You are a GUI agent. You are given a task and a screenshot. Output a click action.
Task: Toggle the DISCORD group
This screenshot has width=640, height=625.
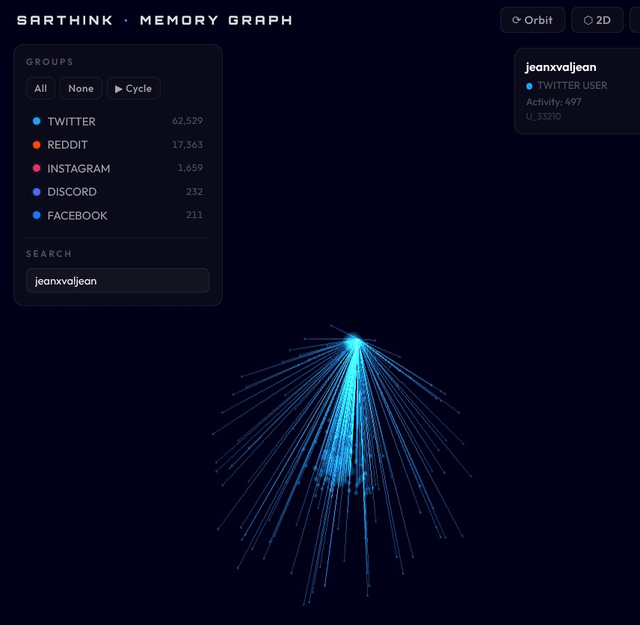tap(72, 192)
